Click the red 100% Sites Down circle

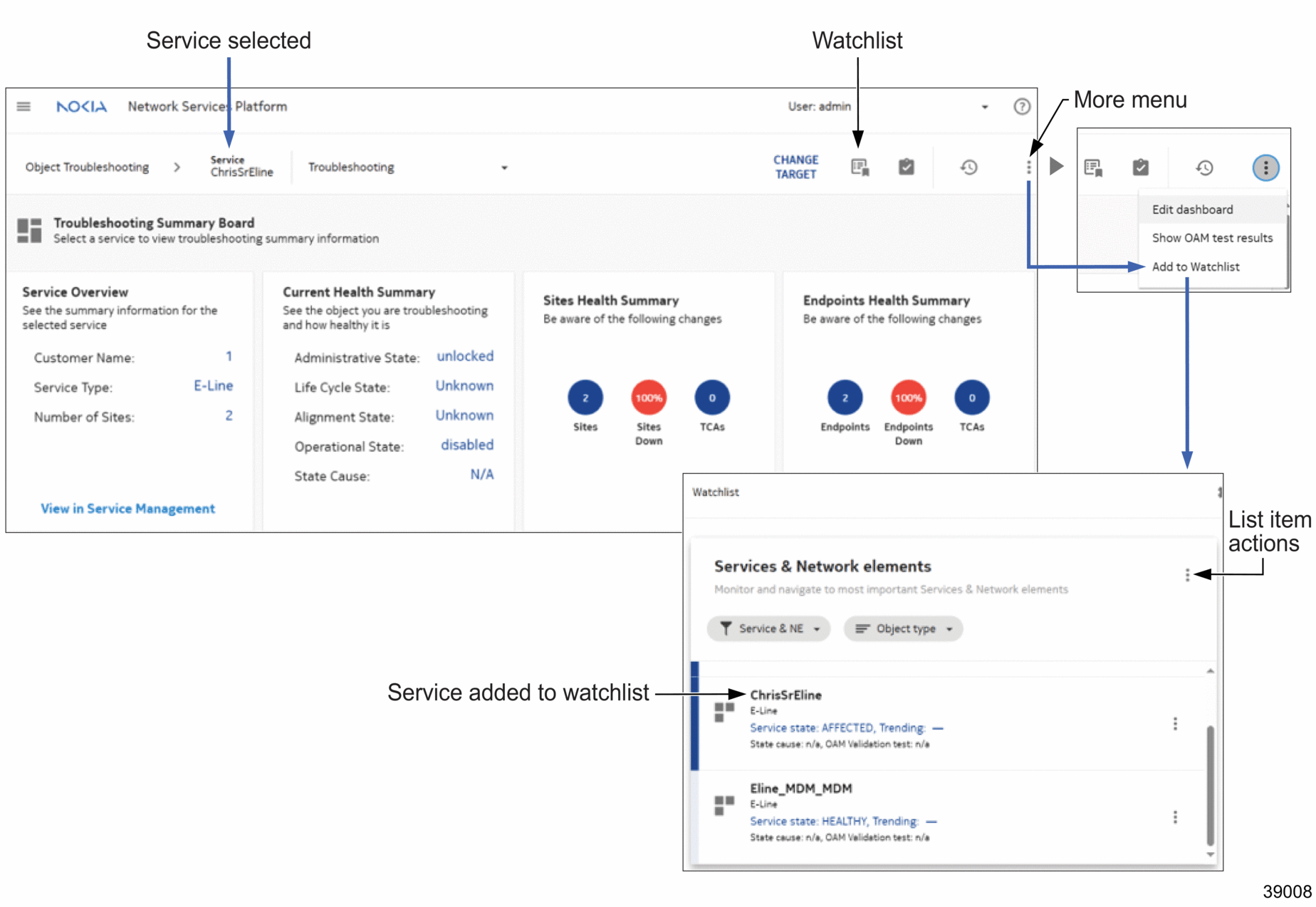pyautogui.click(x=649, y=398)
